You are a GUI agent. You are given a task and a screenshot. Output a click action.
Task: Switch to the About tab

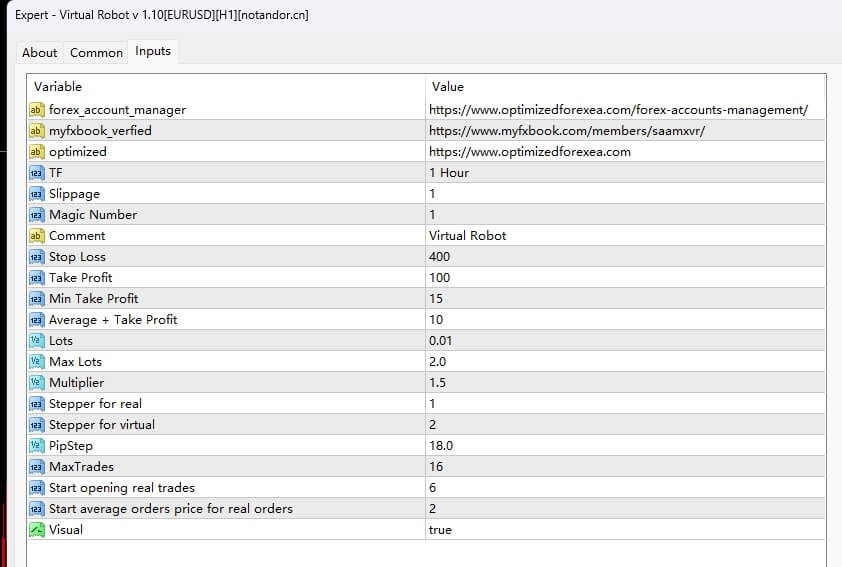pos(40,52)
